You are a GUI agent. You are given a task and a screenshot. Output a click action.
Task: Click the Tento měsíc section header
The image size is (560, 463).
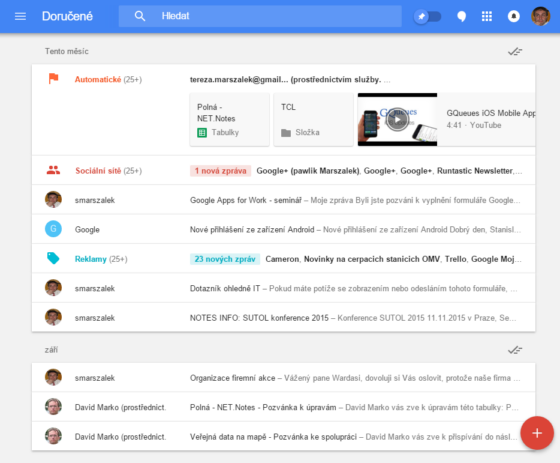66,51
